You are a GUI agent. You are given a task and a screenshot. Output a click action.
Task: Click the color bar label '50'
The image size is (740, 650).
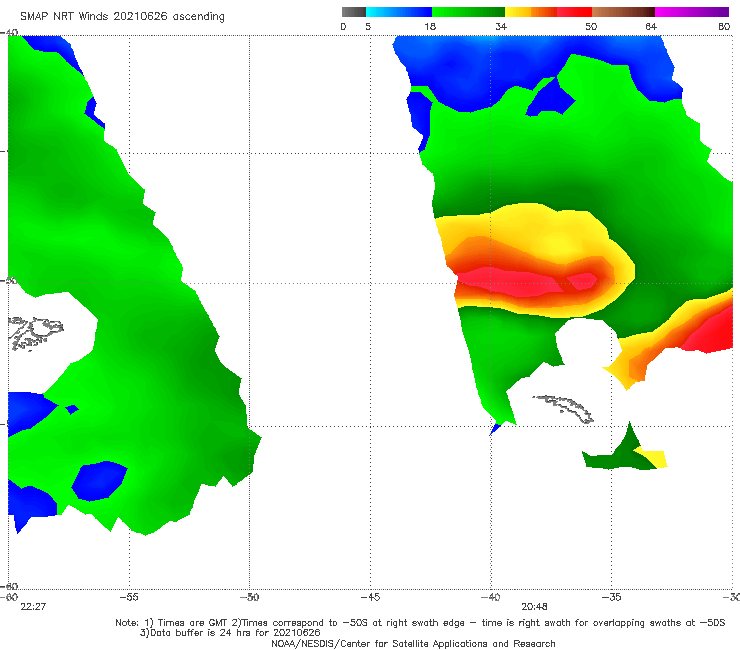point(591,26)
